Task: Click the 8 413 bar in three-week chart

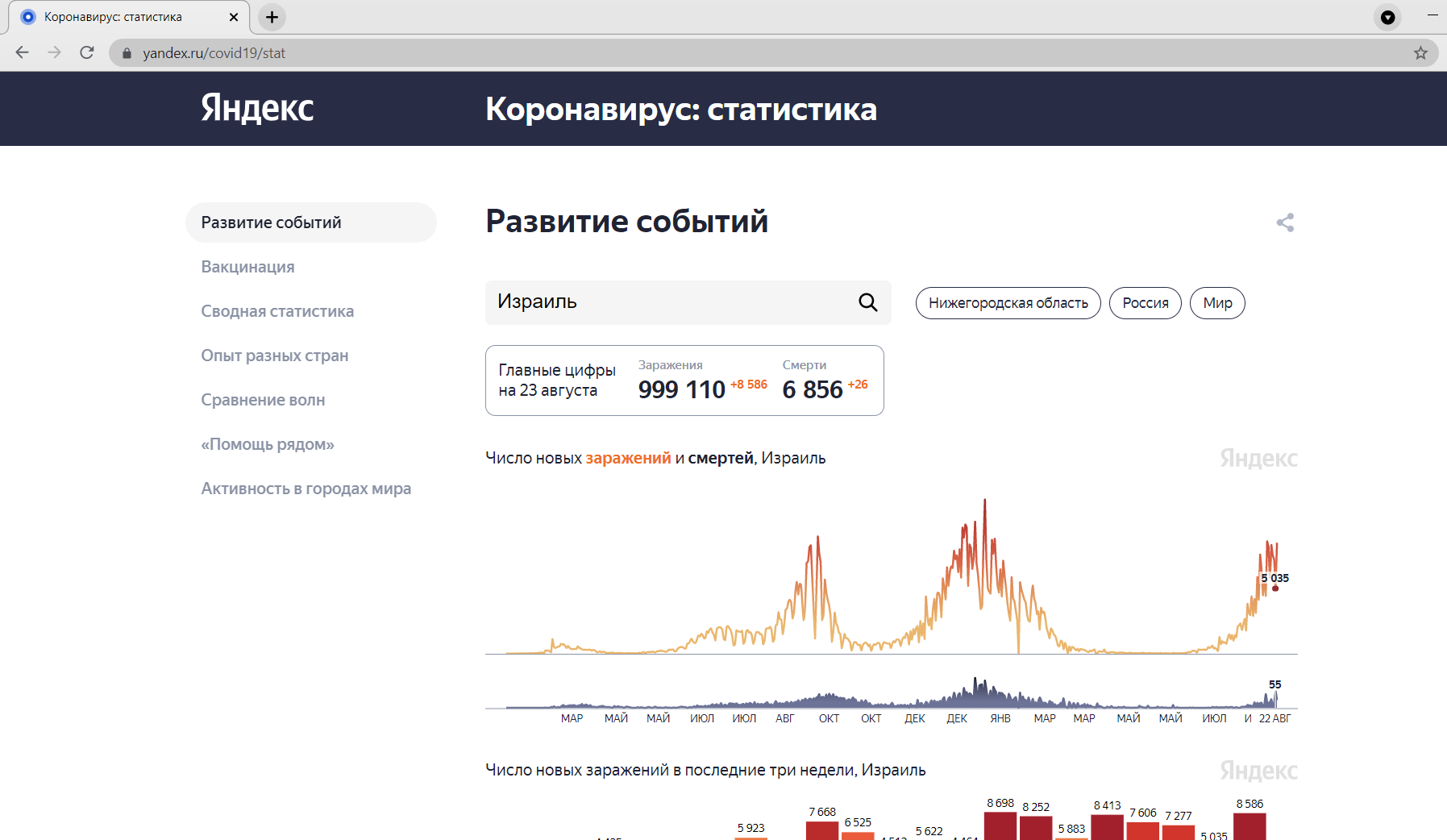Action: [x=1107, y=827]
